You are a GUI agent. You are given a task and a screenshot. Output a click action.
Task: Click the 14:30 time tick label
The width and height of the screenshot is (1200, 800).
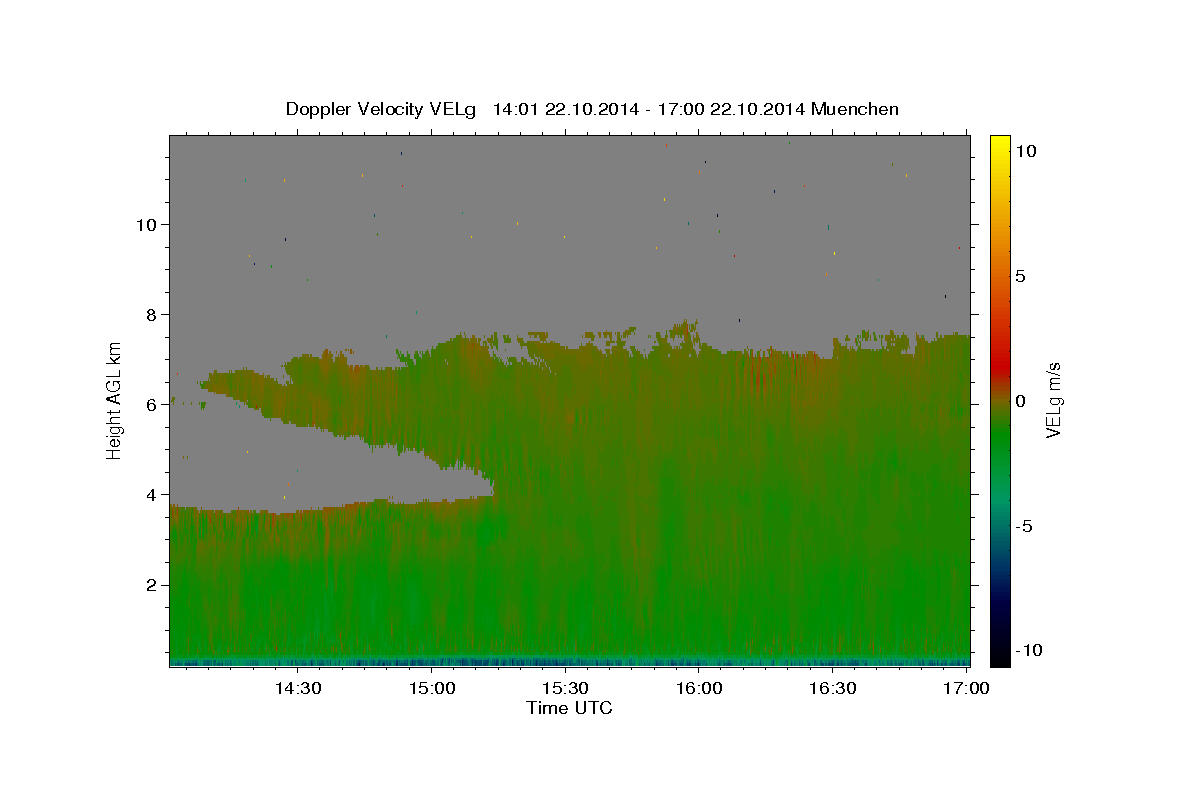coord(297,688)
